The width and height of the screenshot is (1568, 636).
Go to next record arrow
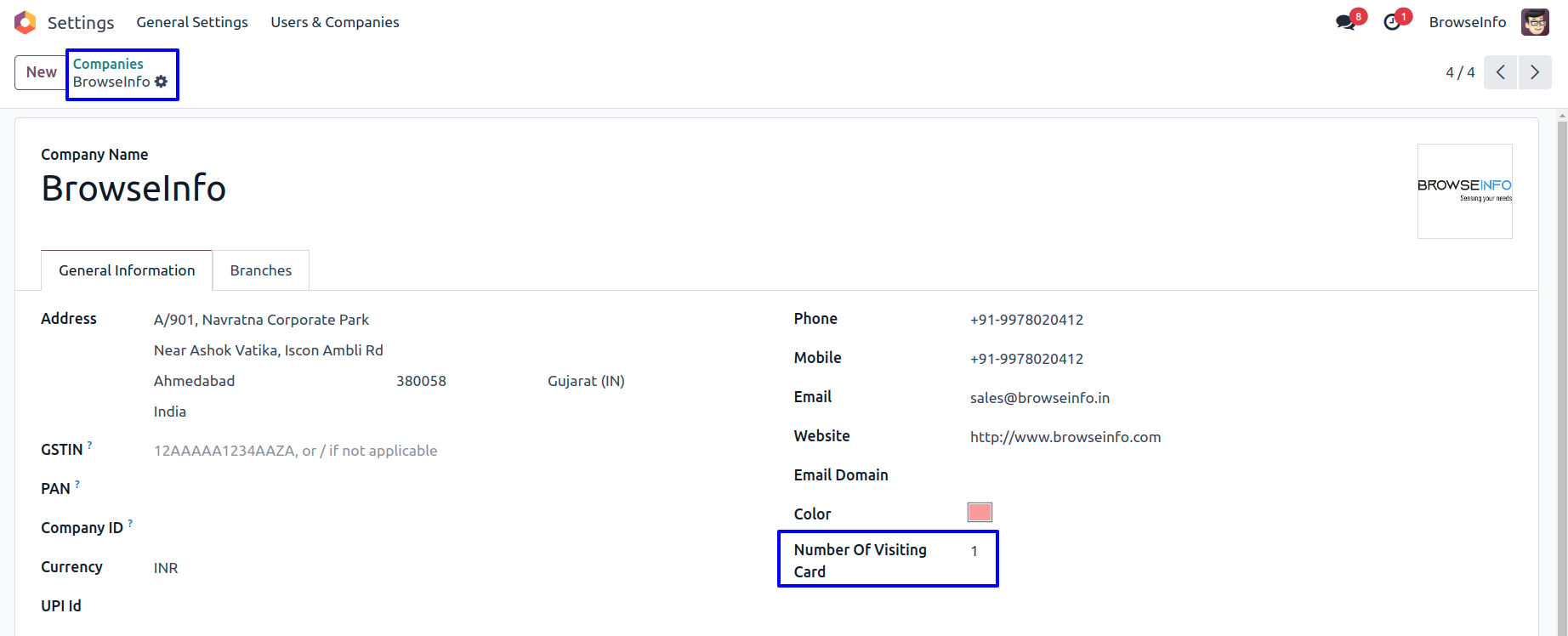click(1535, 72)
